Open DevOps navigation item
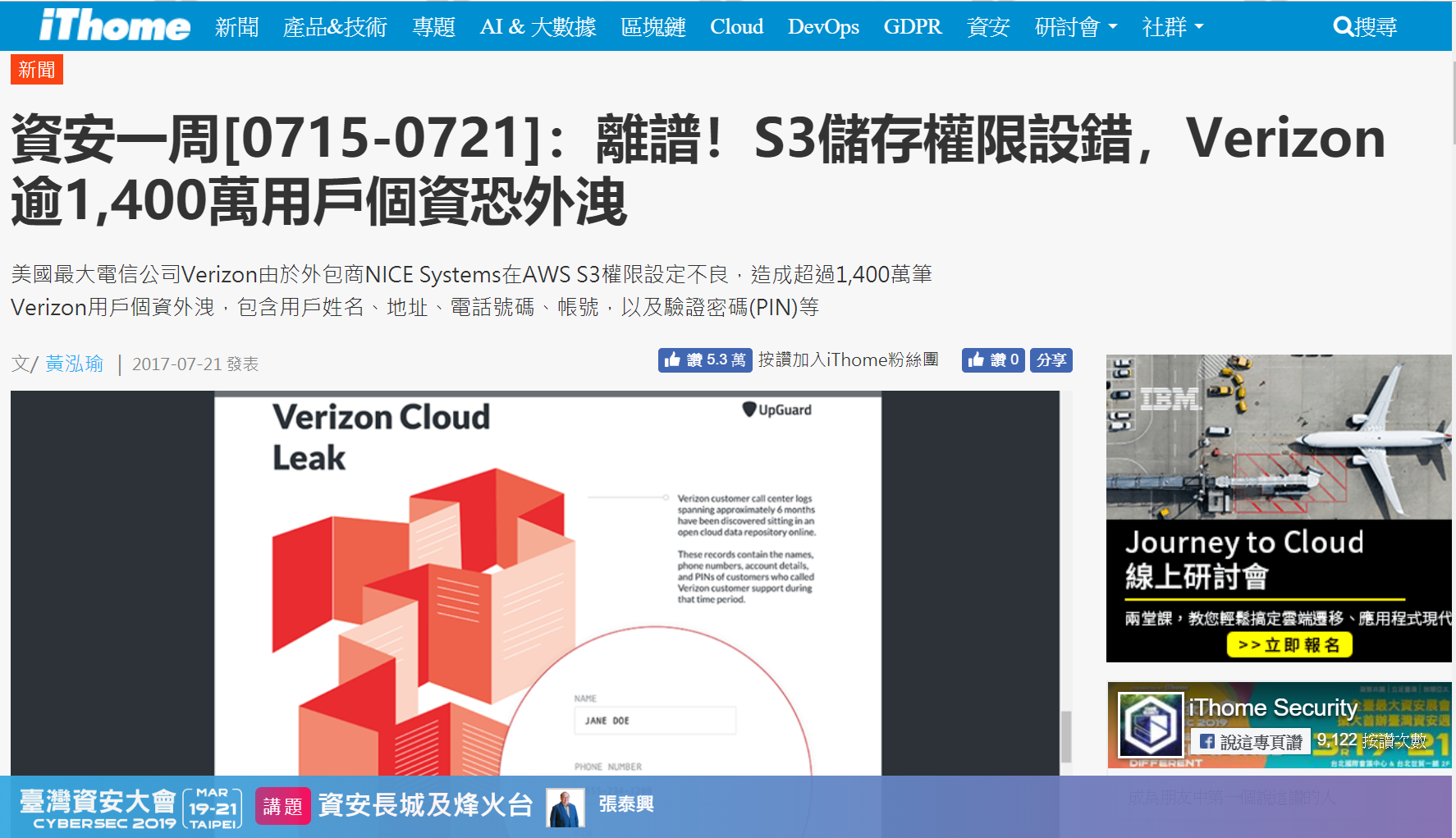 point(823,27)
